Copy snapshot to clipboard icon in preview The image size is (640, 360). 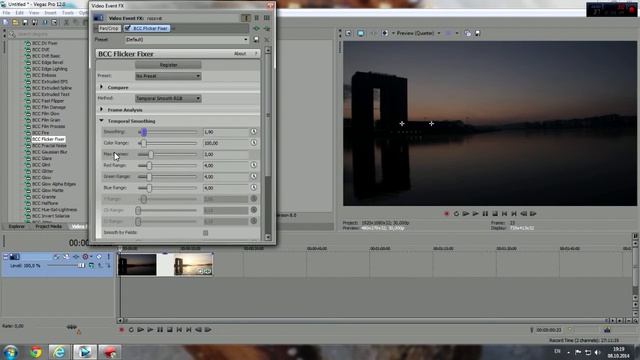(468, 33)
